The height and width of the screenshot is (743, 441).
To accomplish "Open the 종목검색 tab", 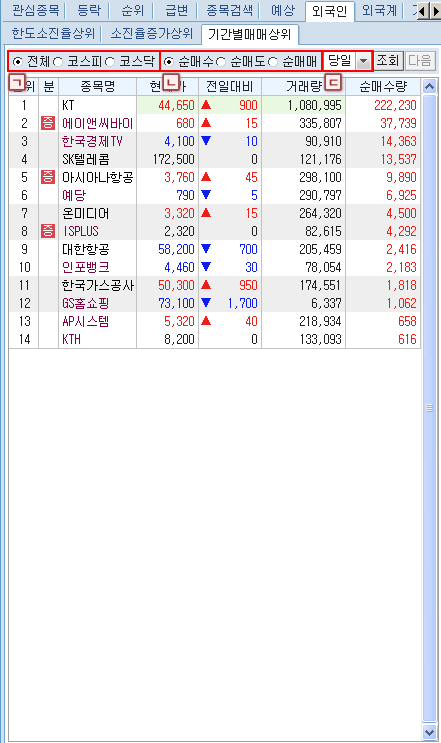I will [x=230, y=10].
